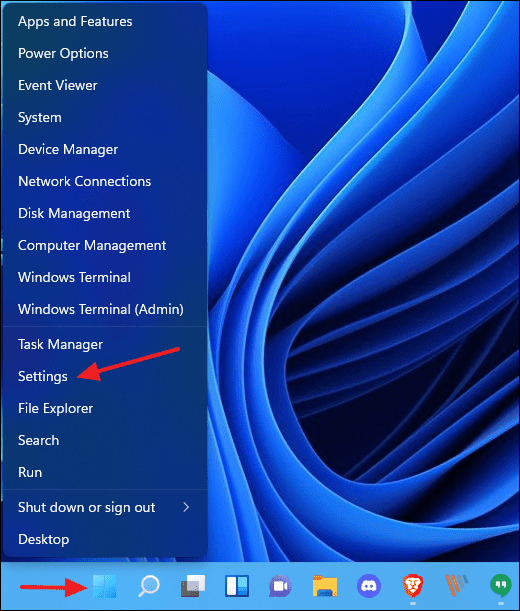This screenshot has width=520, height=611.
Task: Click the Windows Start button in taskbar
Action: tap(104, 586)
